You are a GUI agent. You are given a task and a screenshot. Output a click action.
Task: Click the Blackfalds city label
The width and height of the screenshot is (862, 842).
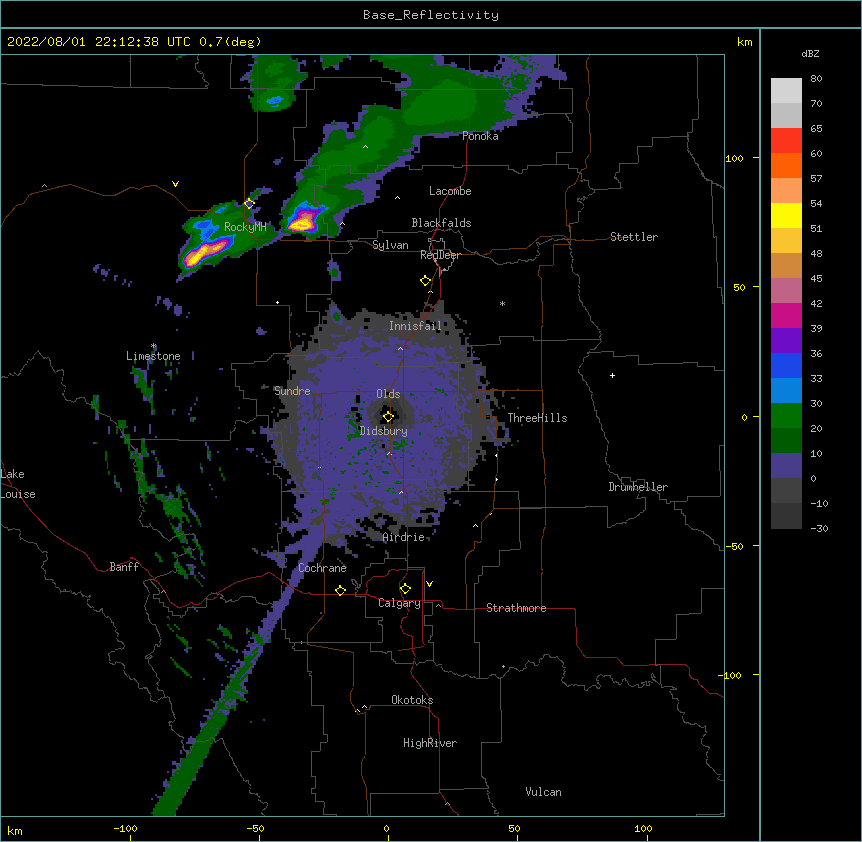click(x=441, y=223)
